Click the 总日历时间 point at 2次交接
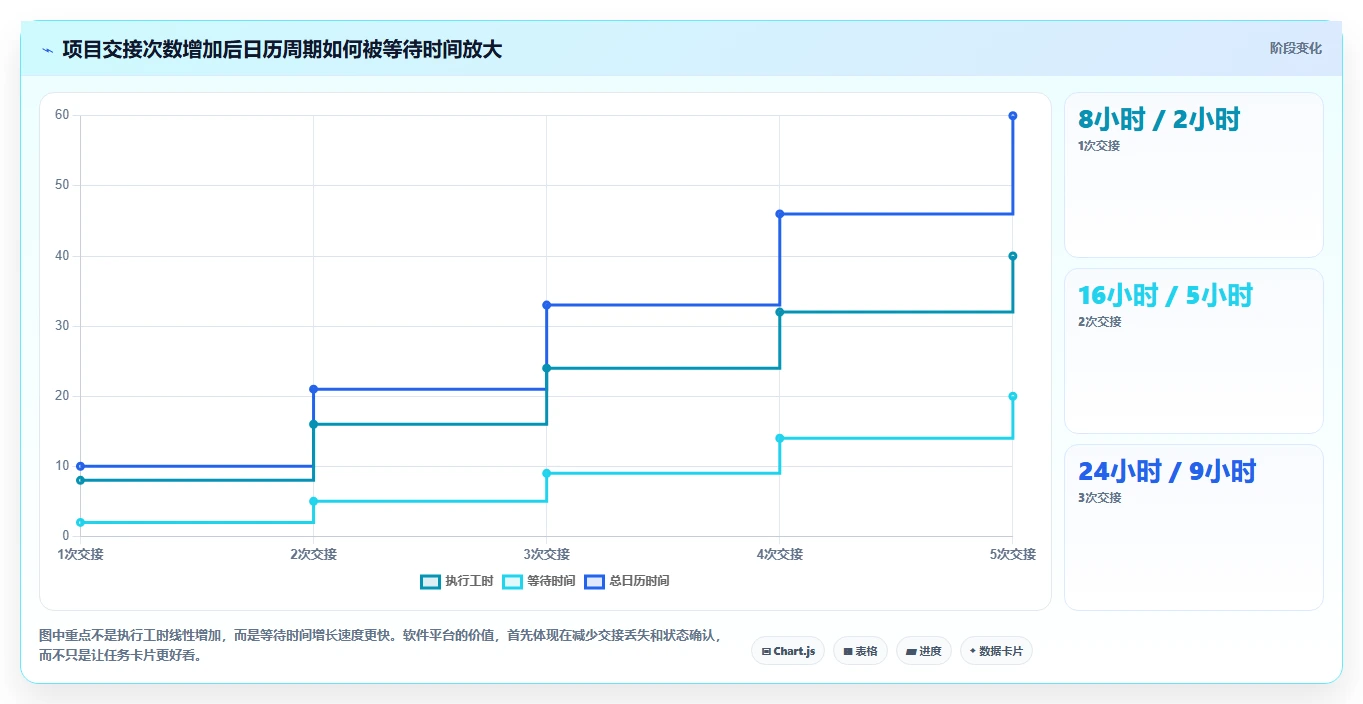The image size is (1363, 704). pos(314,389)
